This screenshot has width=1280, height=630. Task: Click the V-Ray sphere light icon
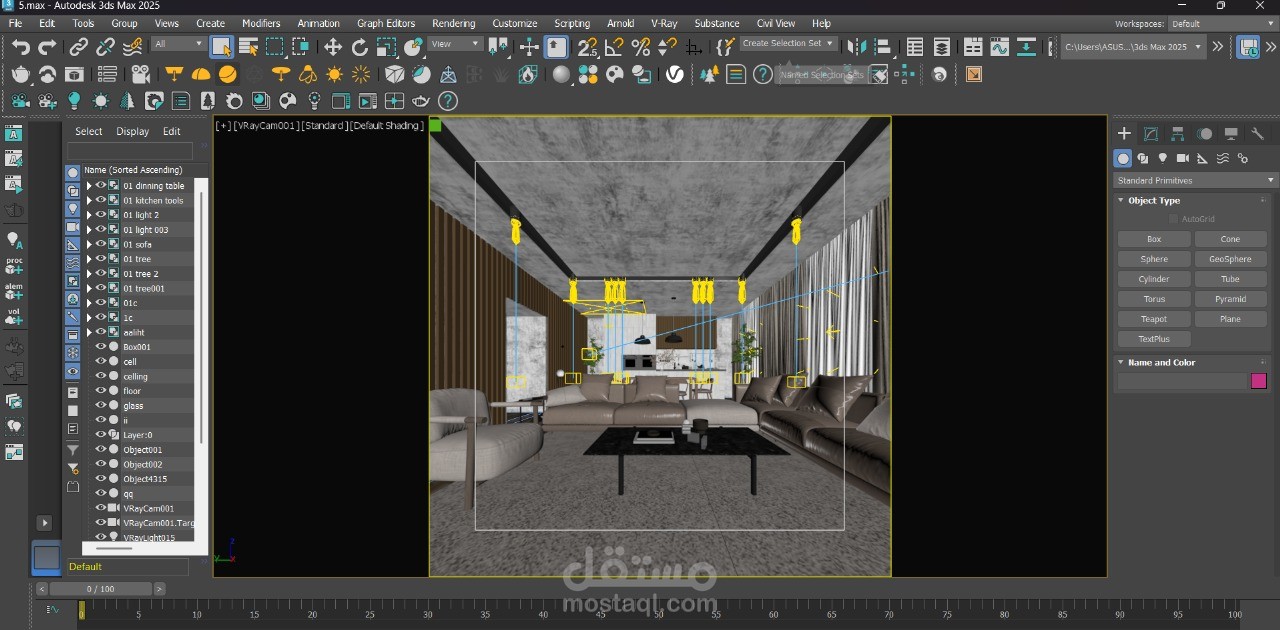(x=228, y=74)
